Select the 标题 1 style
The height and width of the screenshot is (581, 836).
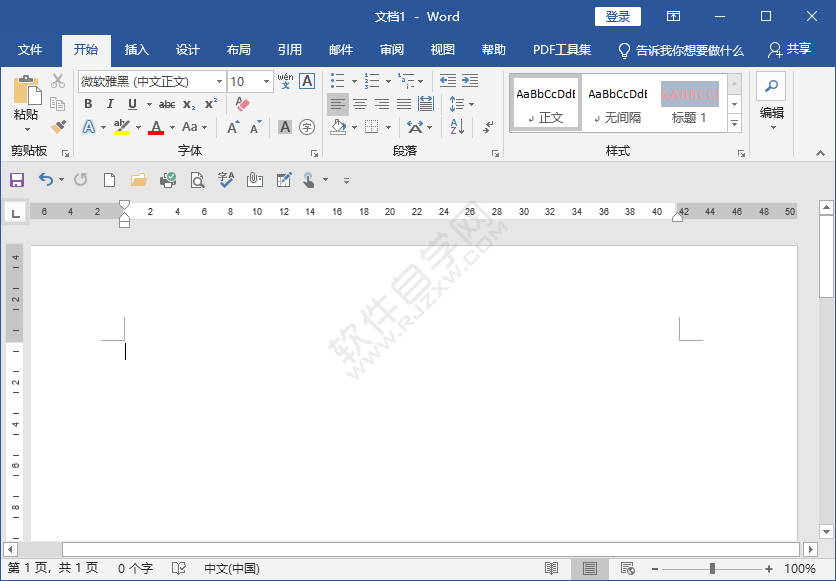(690, 102)
